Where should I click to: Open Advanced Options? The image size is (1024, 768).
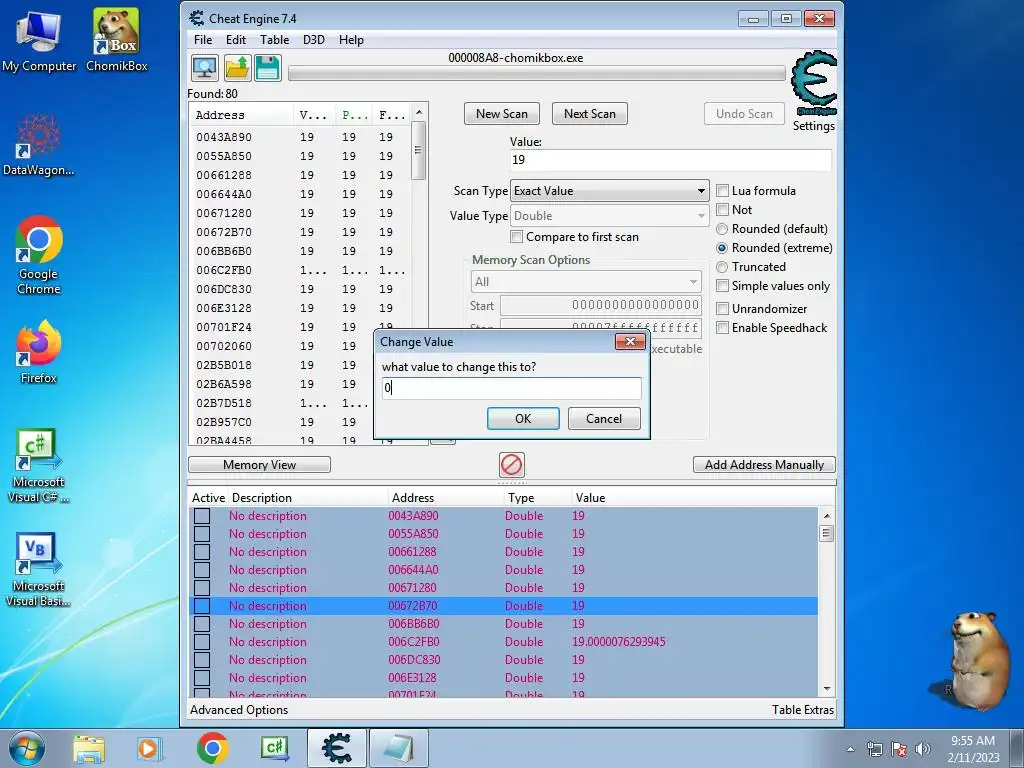pyautogui.click(x=239, y=710)
